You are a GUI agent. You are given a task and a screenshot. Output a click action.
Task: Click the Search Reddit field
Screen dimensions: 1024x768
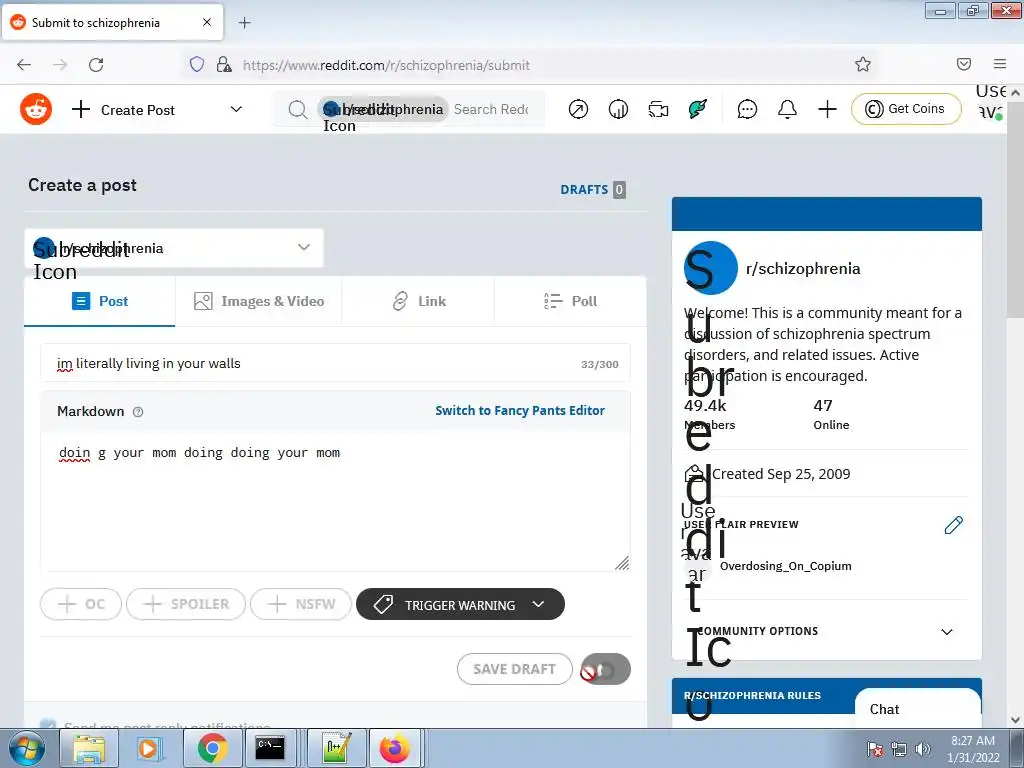(491, 109)
